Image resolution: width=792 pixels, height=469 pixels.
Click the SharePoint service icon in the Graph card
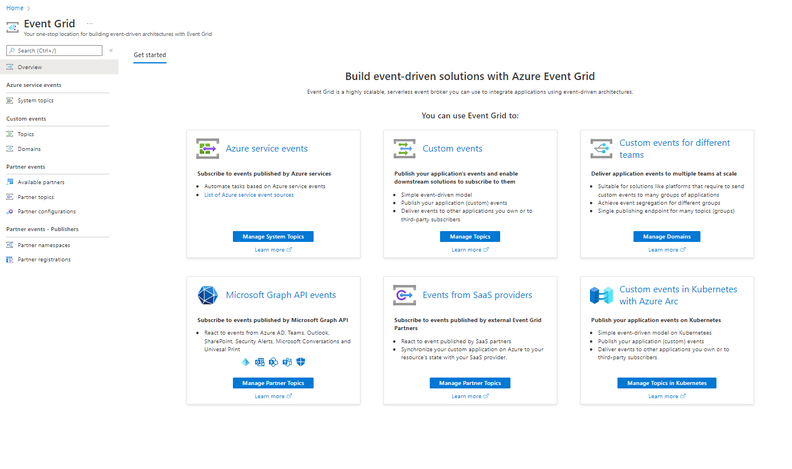273,362
